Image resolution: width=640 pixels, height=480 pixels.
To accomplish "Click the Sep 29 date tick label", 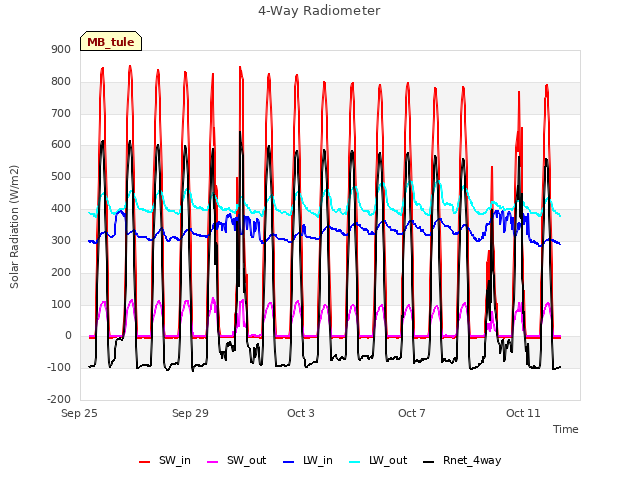I will [190, 413].
